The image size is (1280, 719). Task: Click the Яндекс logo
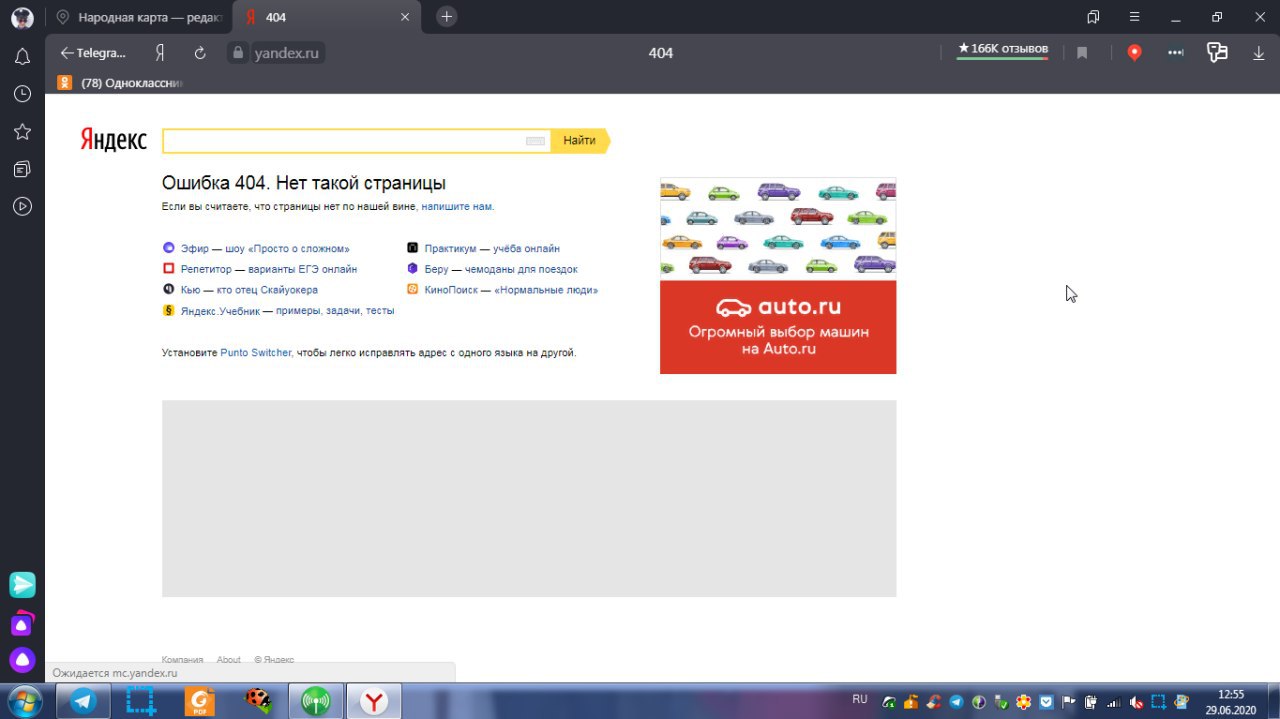pyautogui.click(x=113, y=140)
